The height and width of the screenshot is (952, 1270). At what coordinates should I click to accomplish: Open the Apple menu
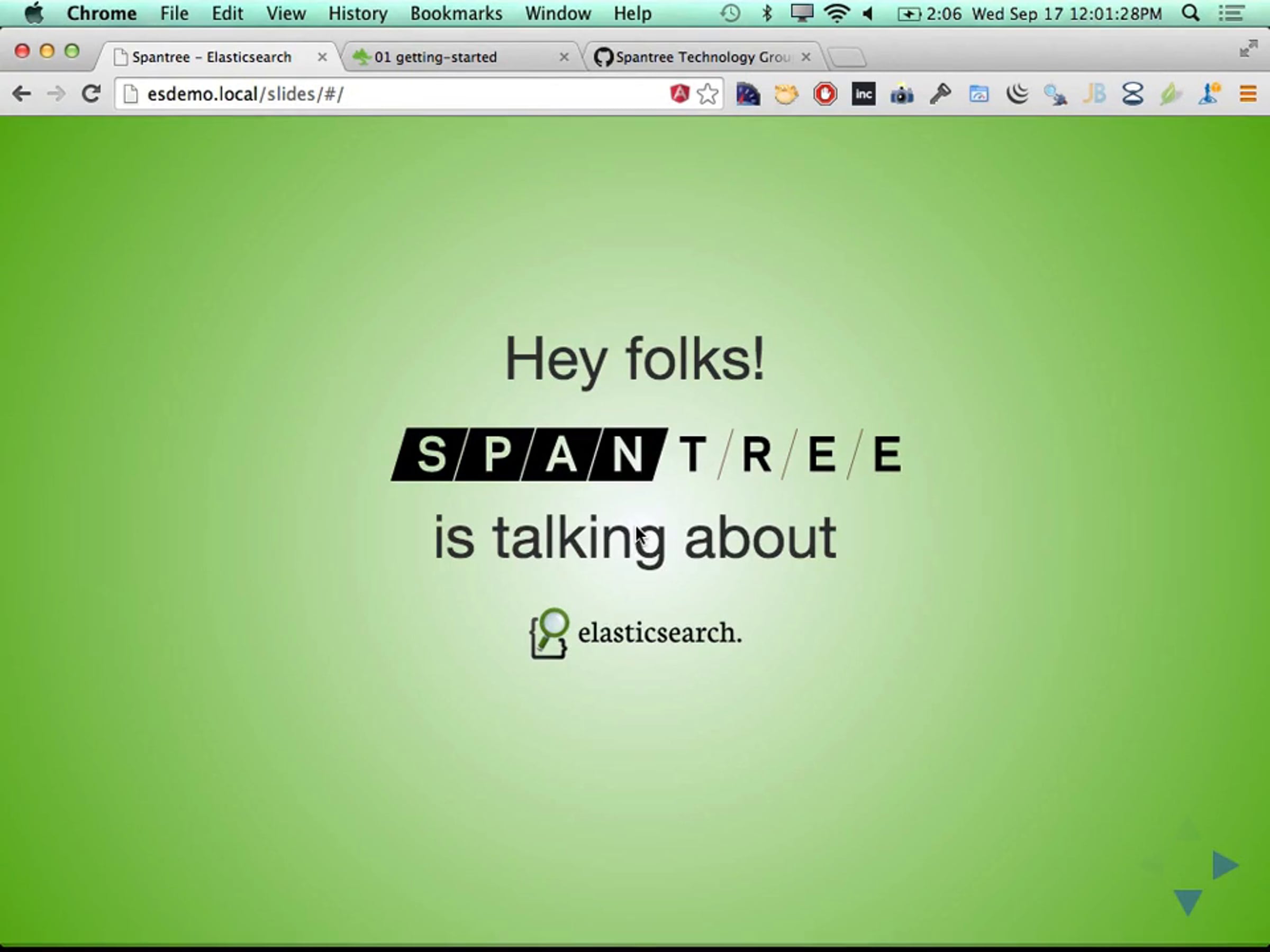(x=34, y=13)
